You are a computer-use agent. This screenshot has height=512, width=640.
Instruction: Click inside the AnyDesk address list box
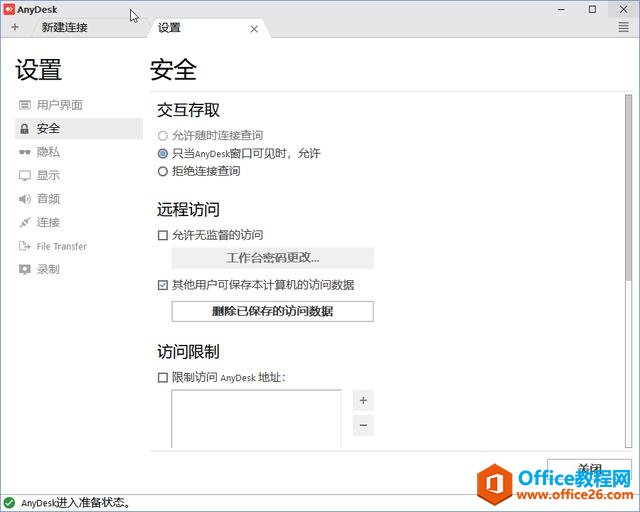[x=256, y=418]
